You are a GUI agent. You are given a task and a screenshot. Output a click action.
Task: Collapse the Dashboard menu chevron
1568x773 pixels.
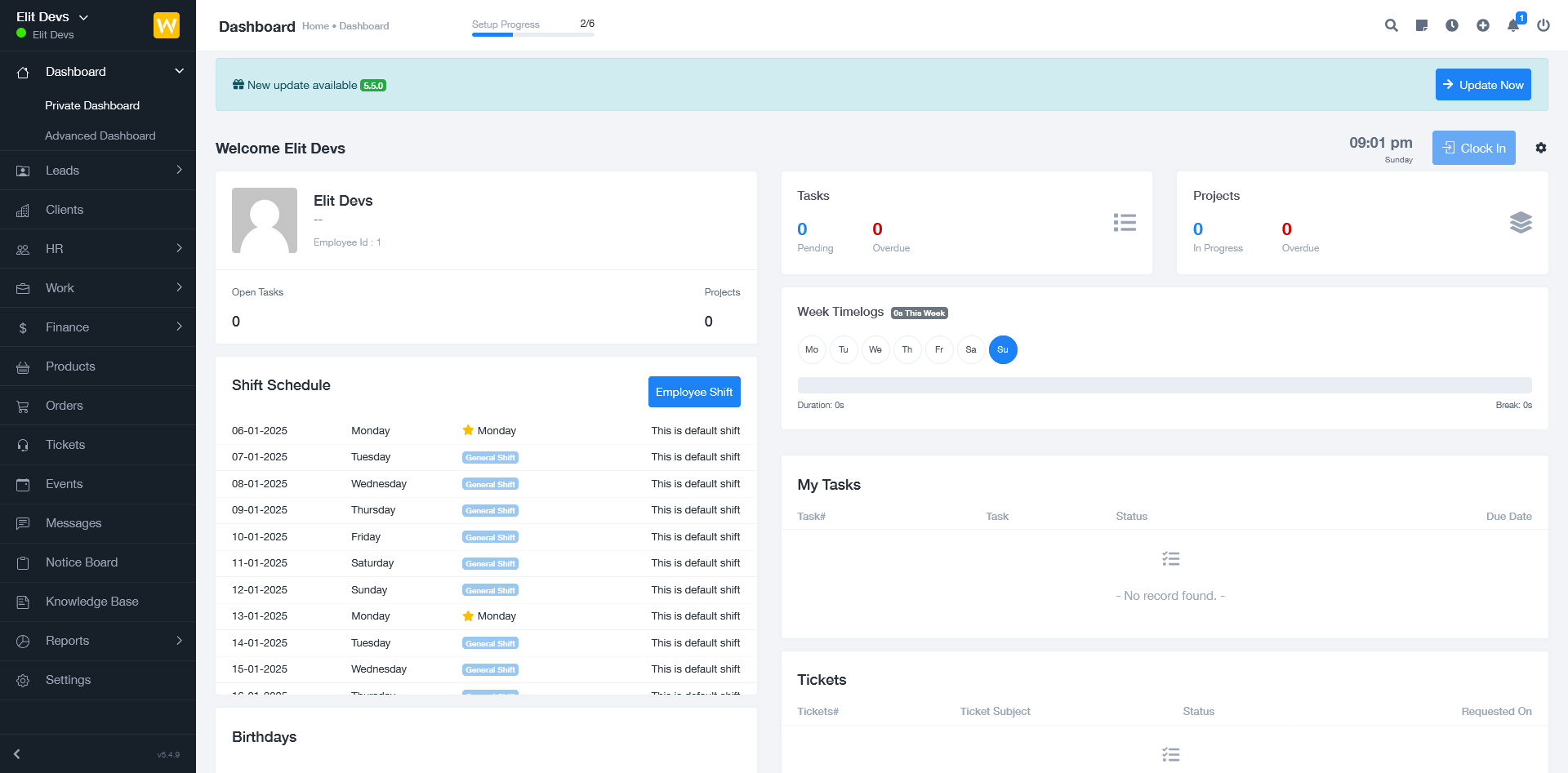(x=180, y=71)
